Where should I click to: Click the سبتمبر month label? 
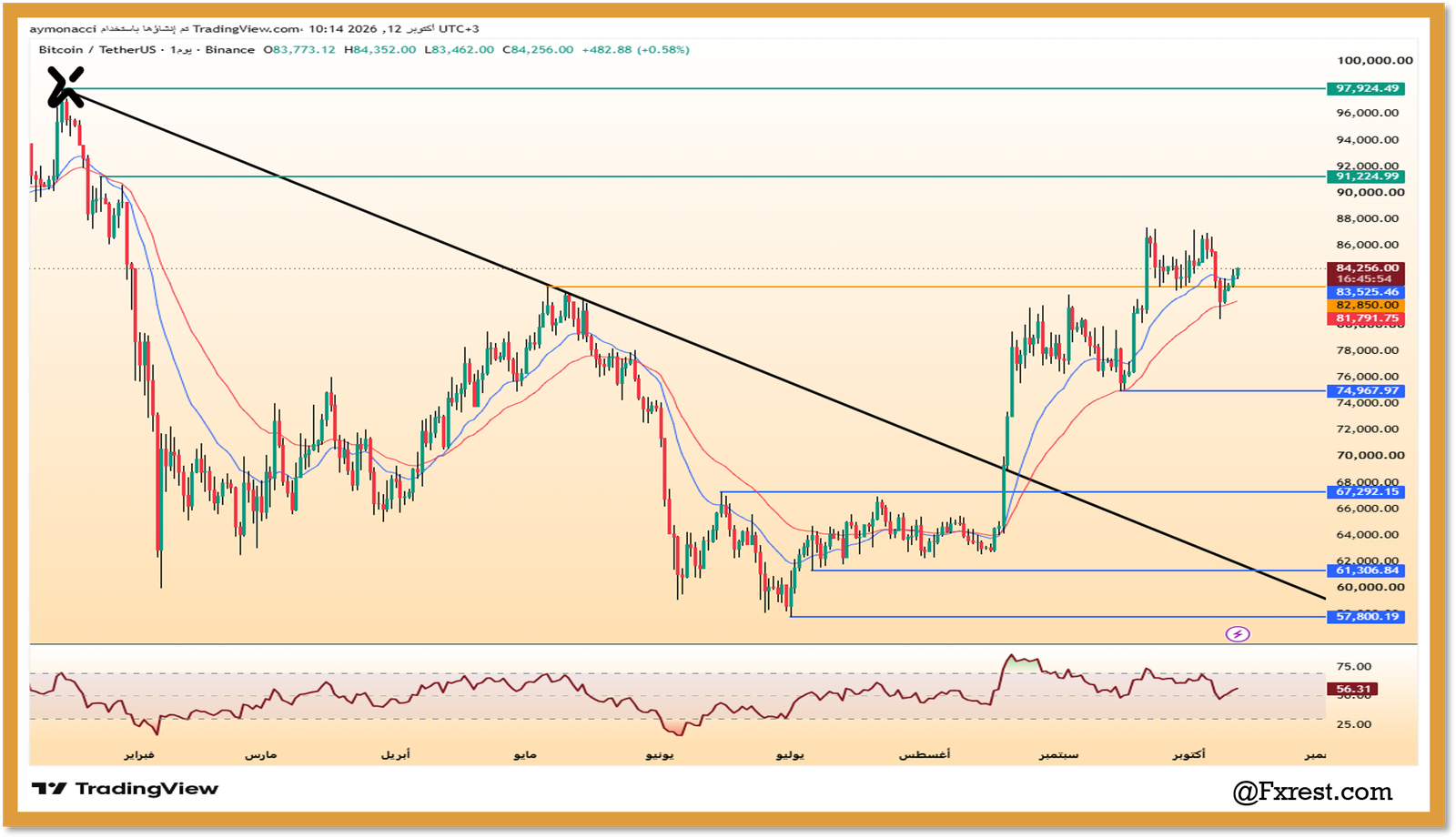pos(1059,755)
